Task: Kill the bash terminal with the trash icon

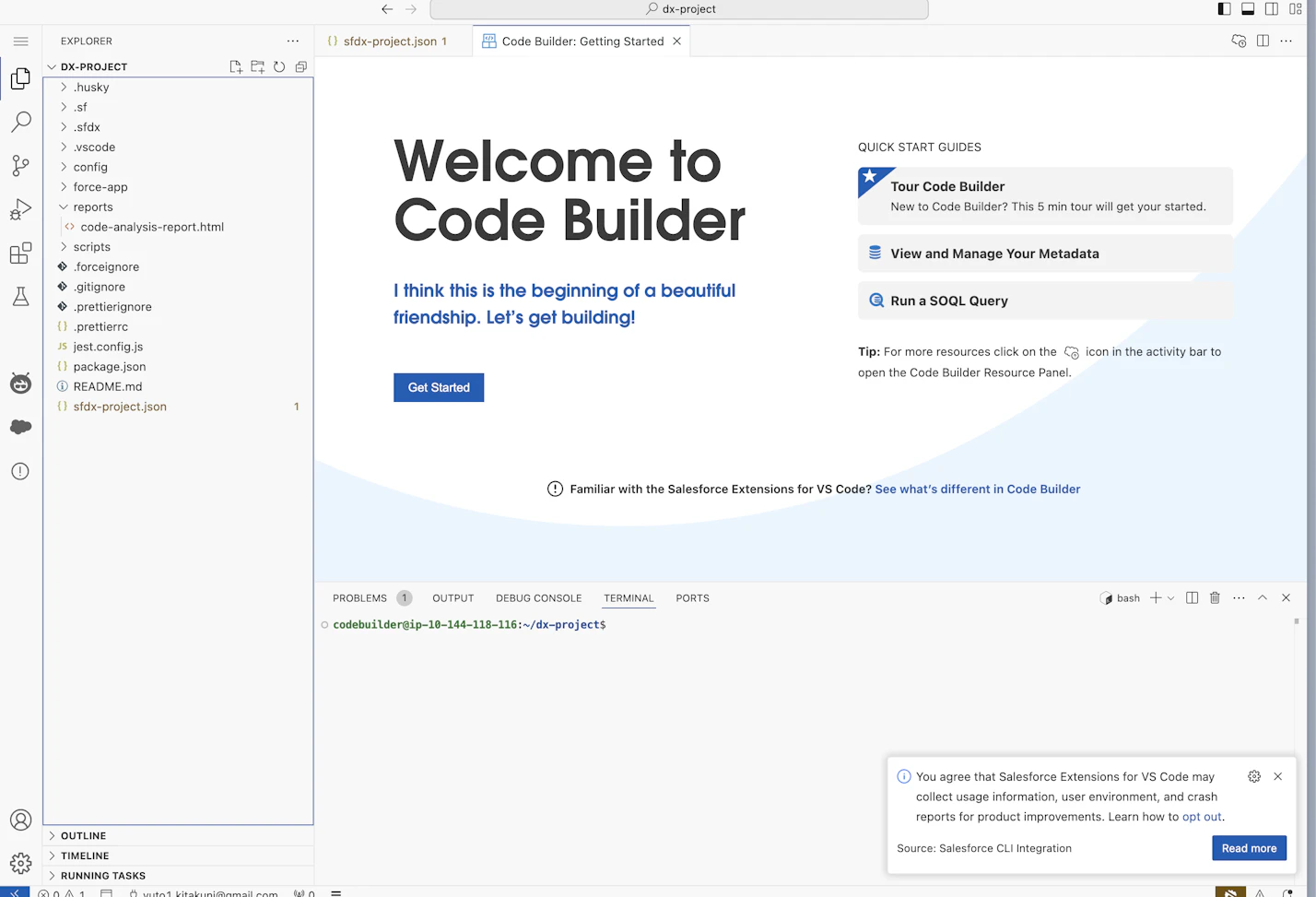Action: tap(1215, 597)
